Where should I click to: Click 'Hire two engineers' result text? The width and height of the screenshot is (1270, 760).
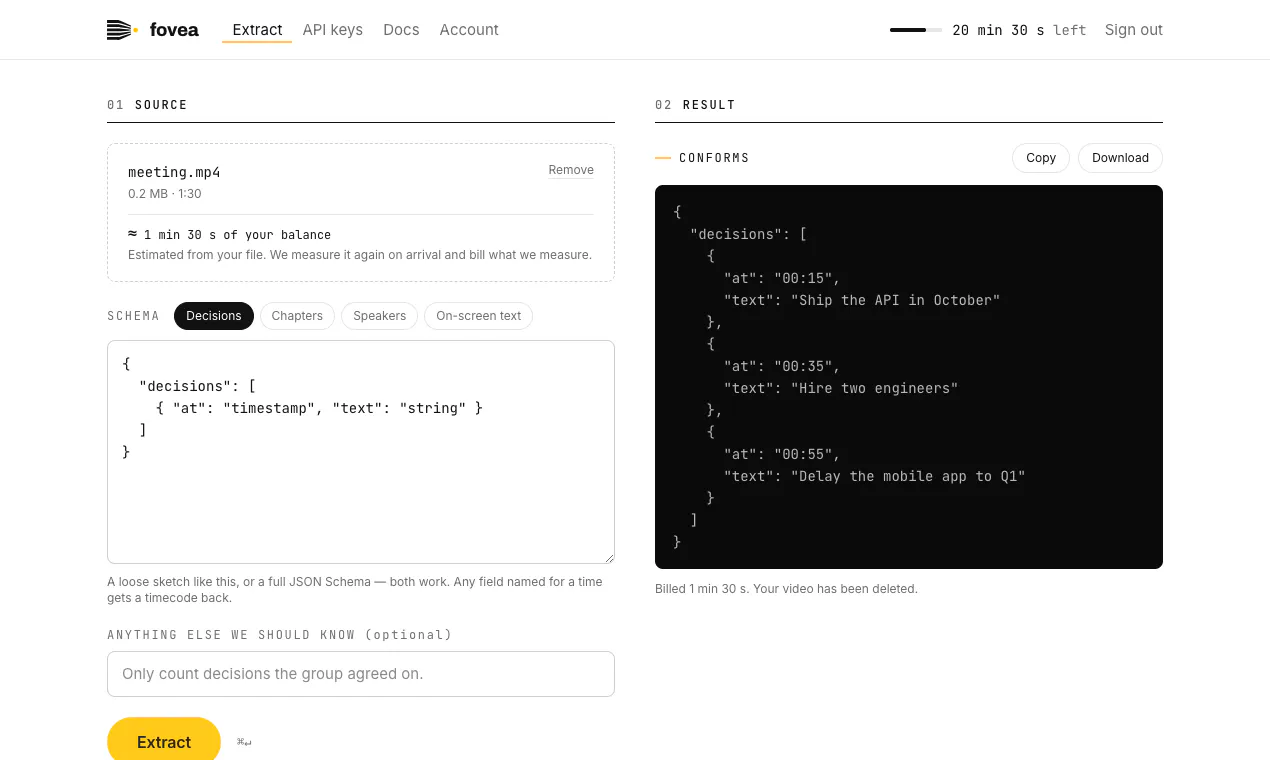tap(874, 388)
